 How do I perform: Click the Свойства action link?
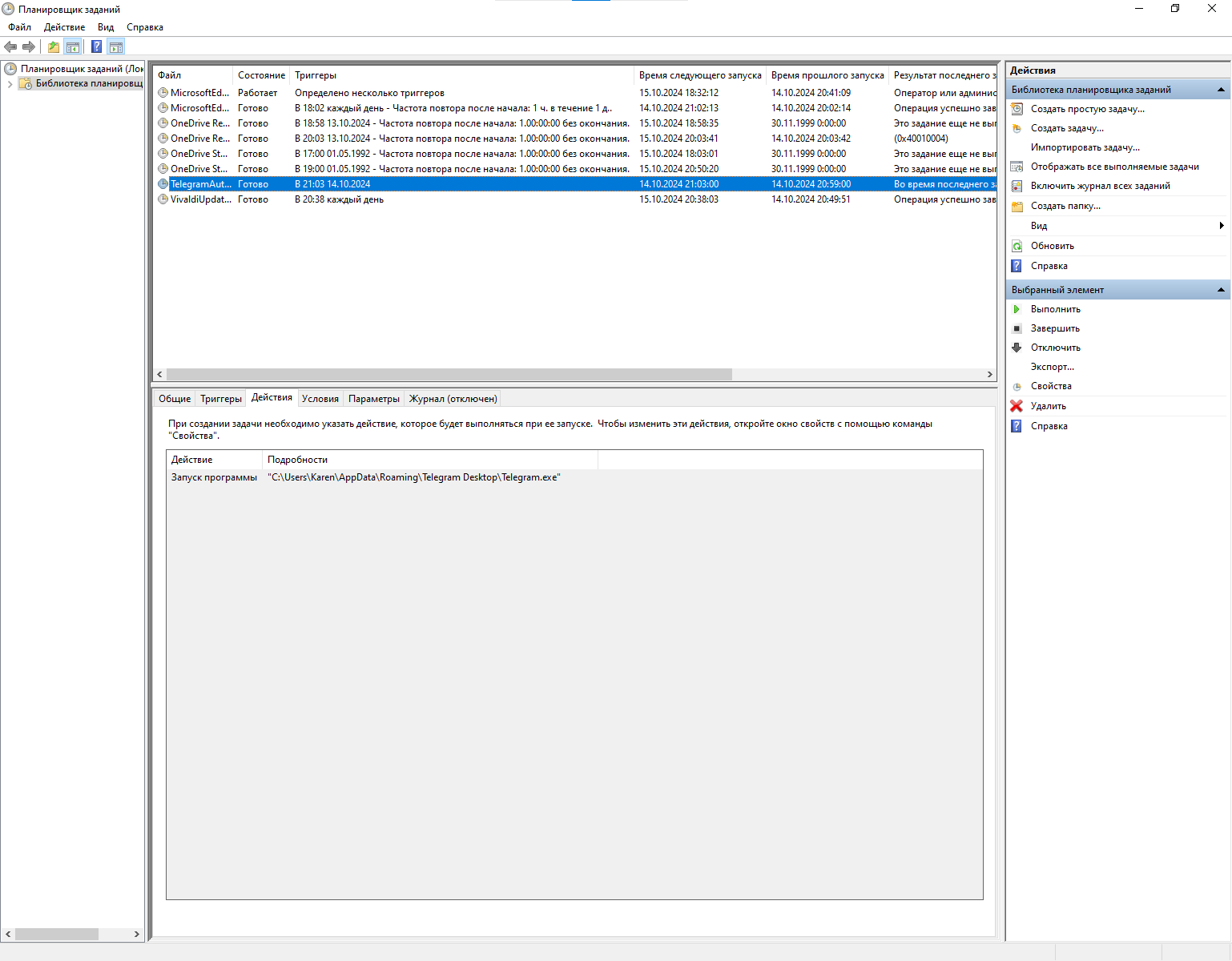click(1051, 386)
